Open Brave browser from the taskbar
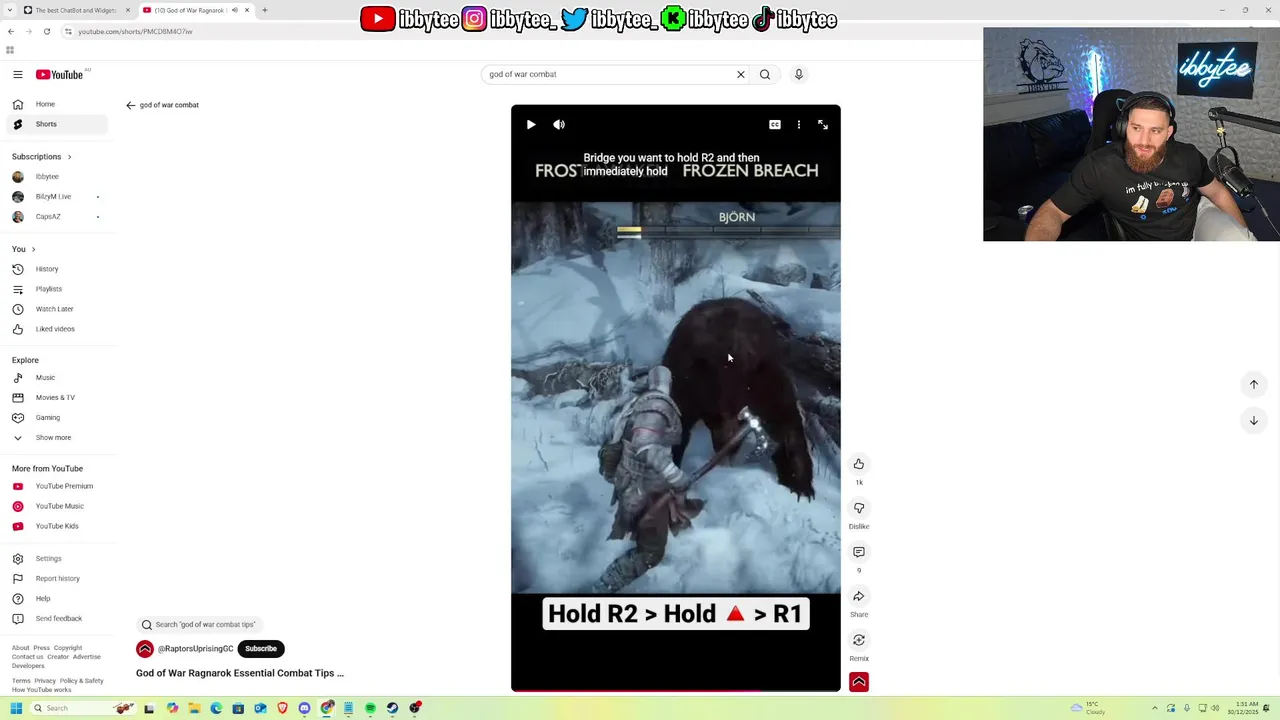1280x720 pixels. [x=282, y=708]
